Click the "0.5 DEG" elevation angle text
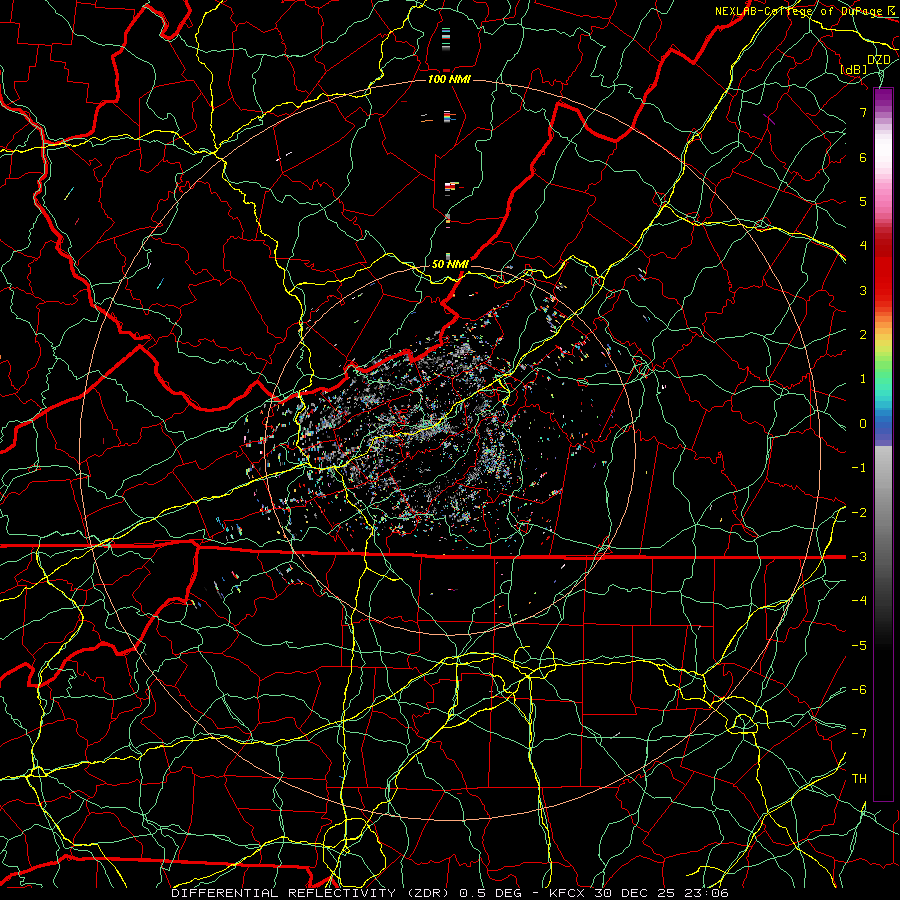 pos(490,893)
